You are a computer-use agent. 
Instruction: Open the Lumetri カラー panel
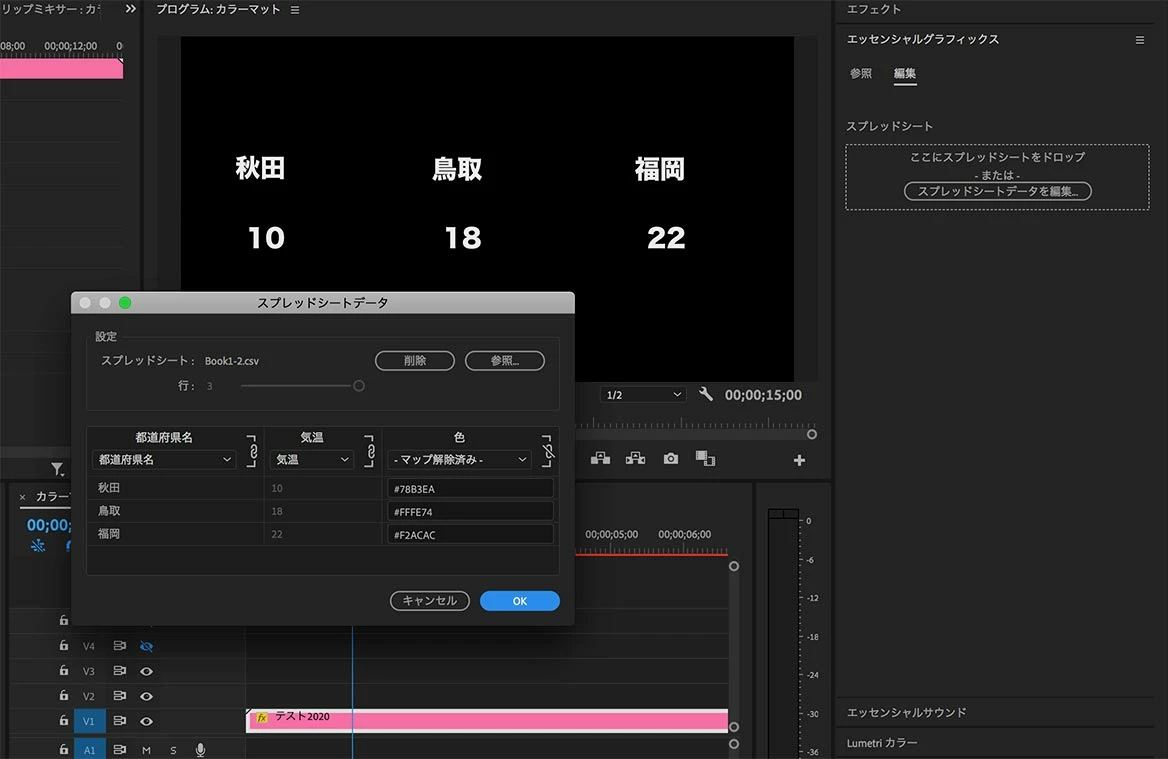click(x=882, y=743)
